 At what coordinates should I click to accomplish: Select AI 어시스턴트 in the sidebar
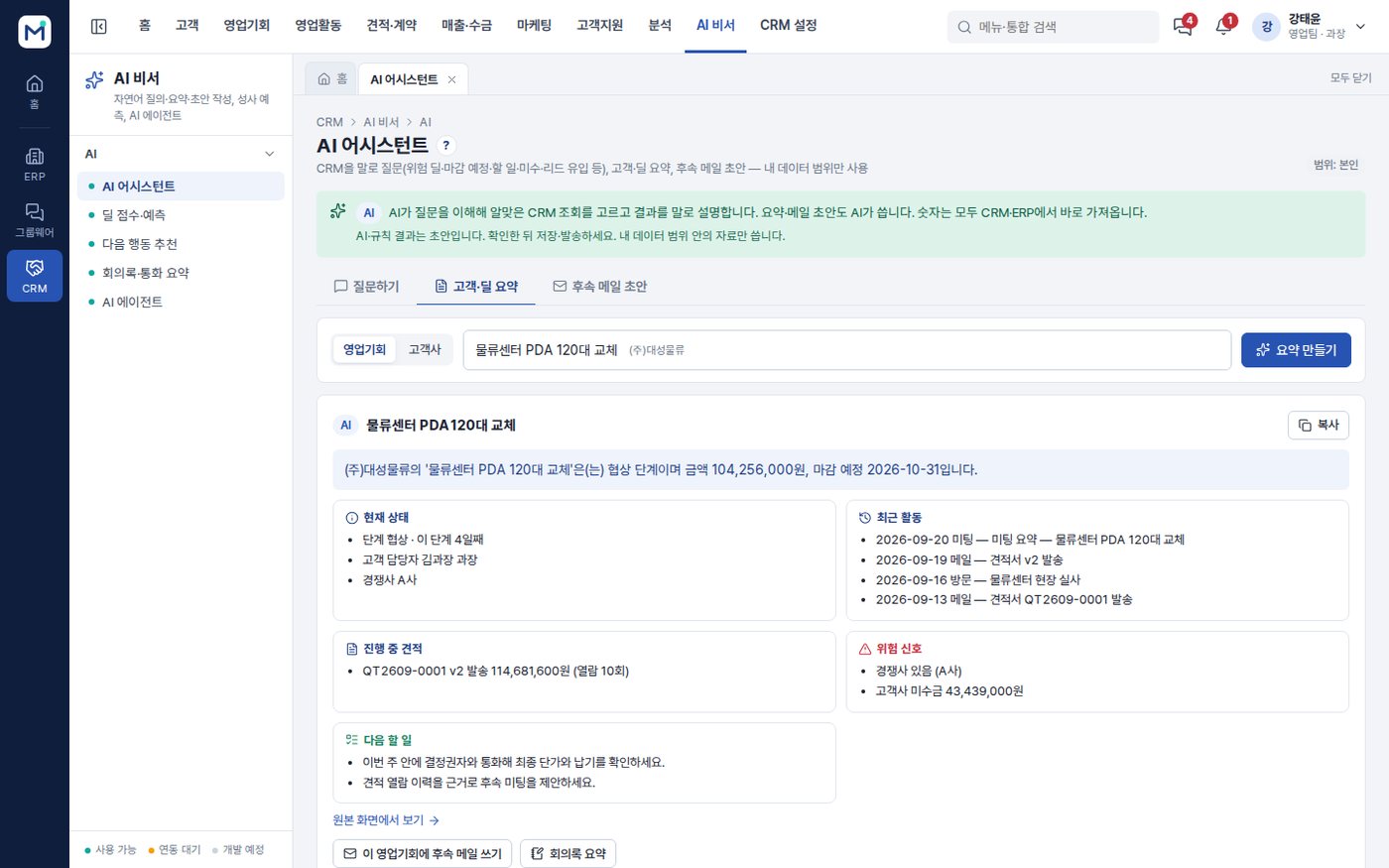tap(182, 186)
